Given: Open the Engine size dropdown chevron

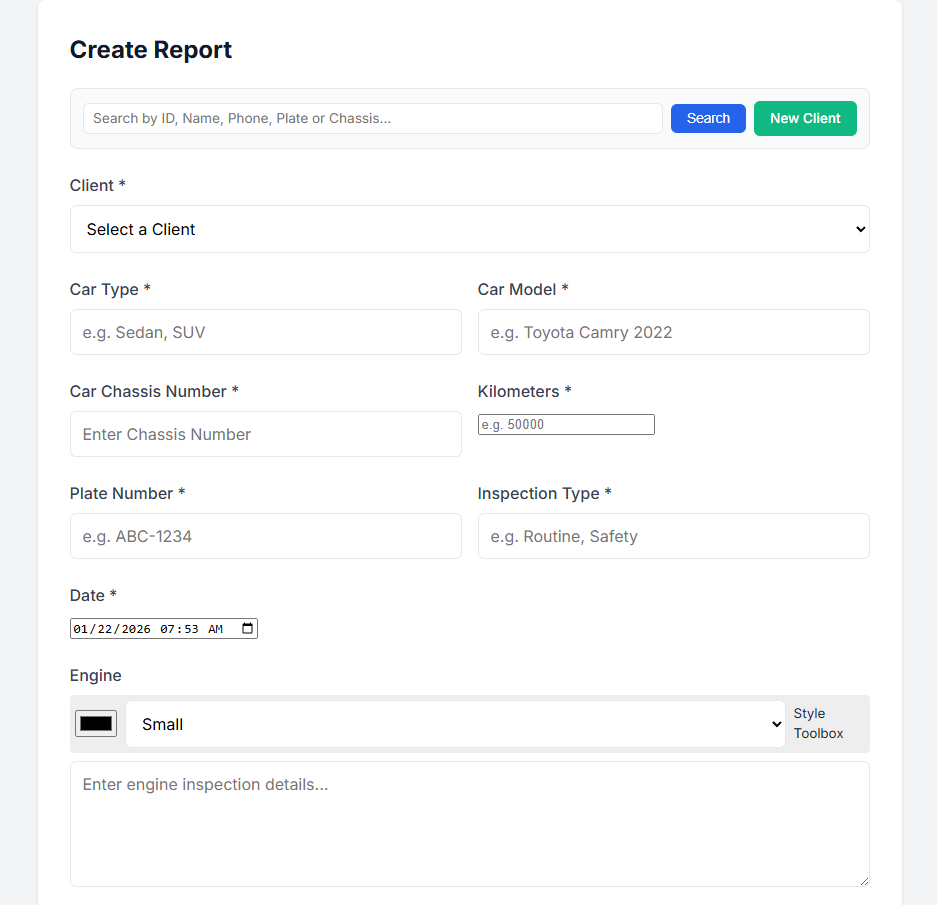Looking at the screenshot, I should [x=777, y=723].
